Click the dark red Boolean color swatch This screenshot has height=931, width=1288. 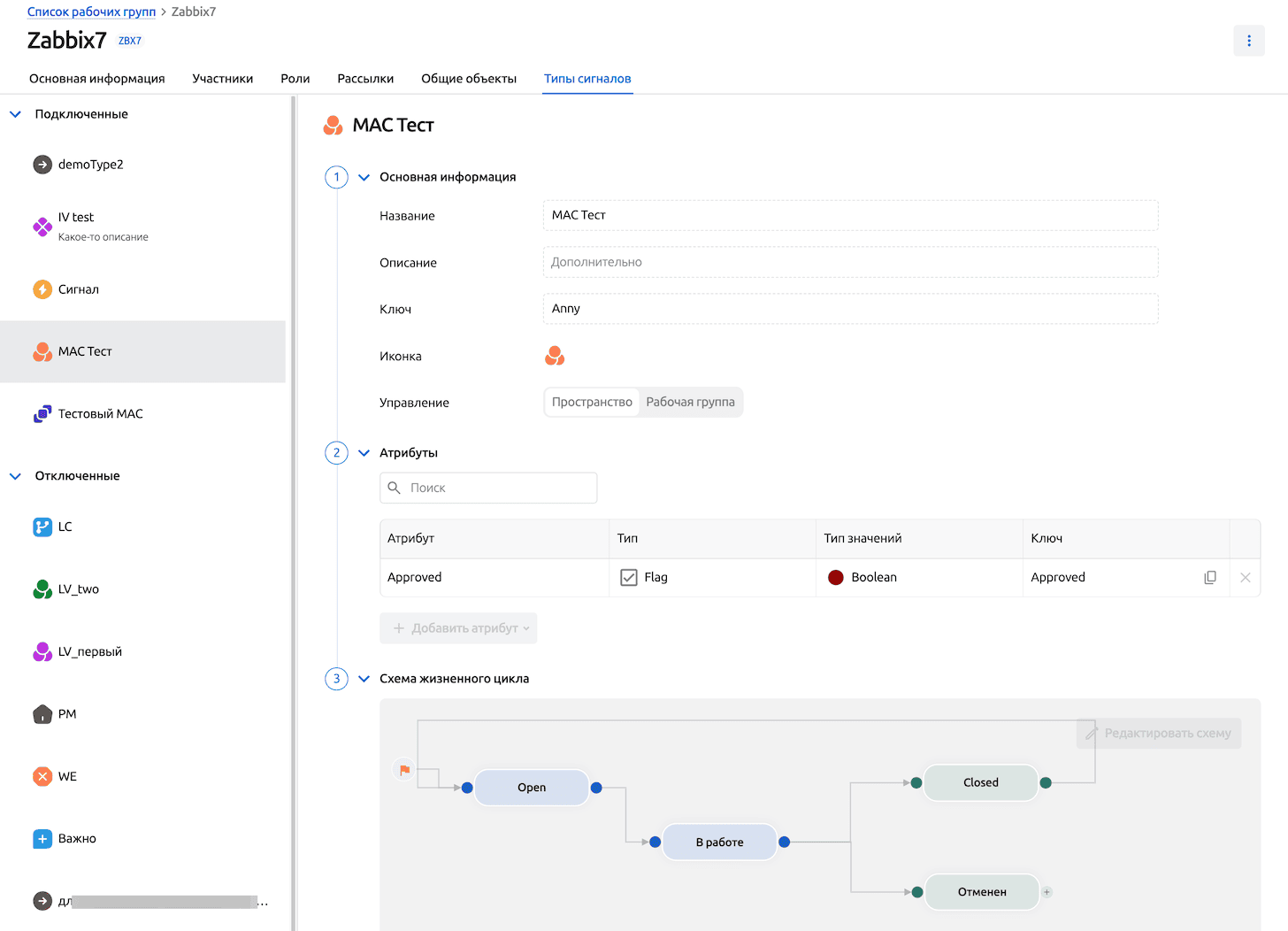835,578
